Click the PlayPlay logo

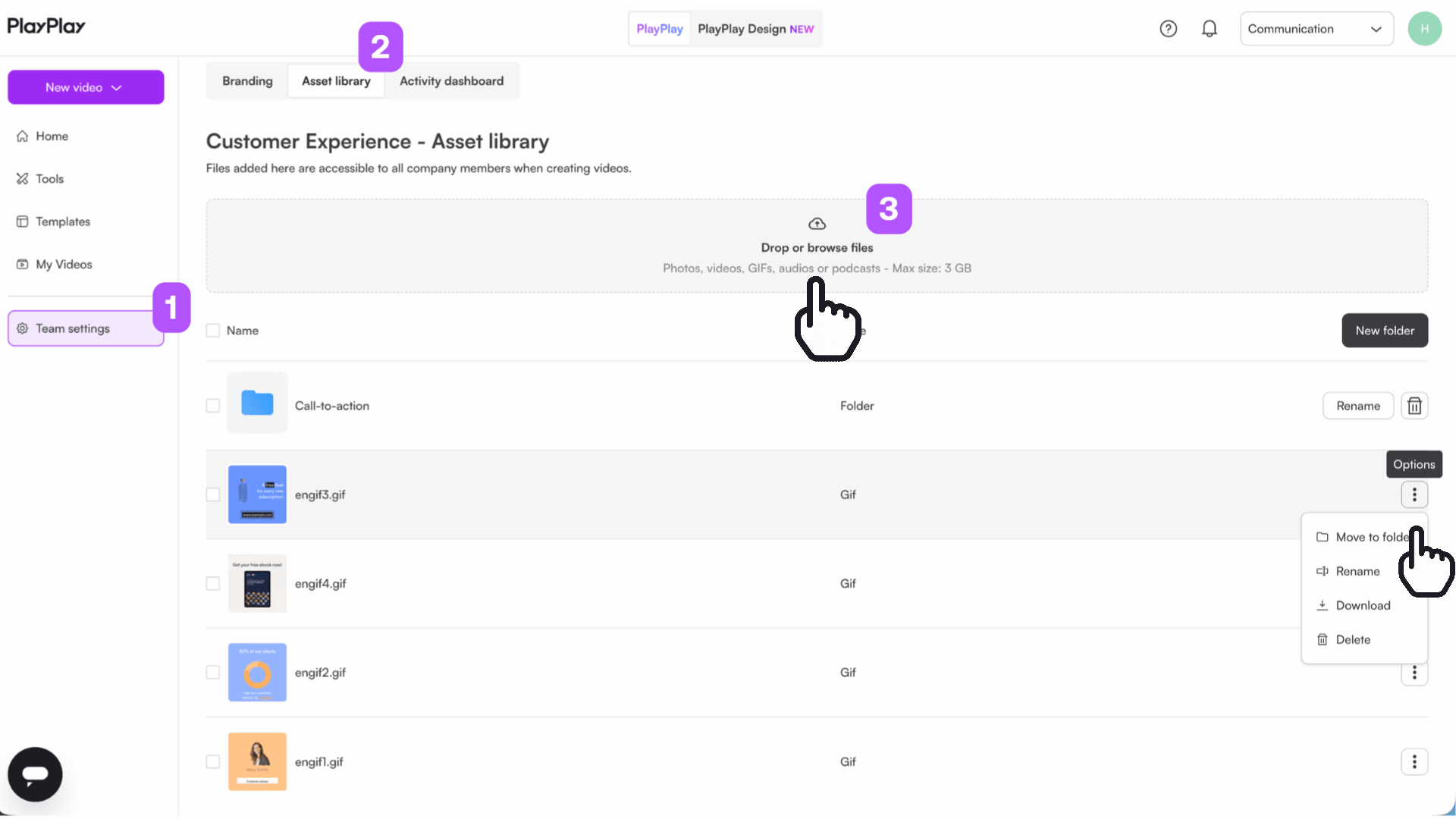point(46,27)
